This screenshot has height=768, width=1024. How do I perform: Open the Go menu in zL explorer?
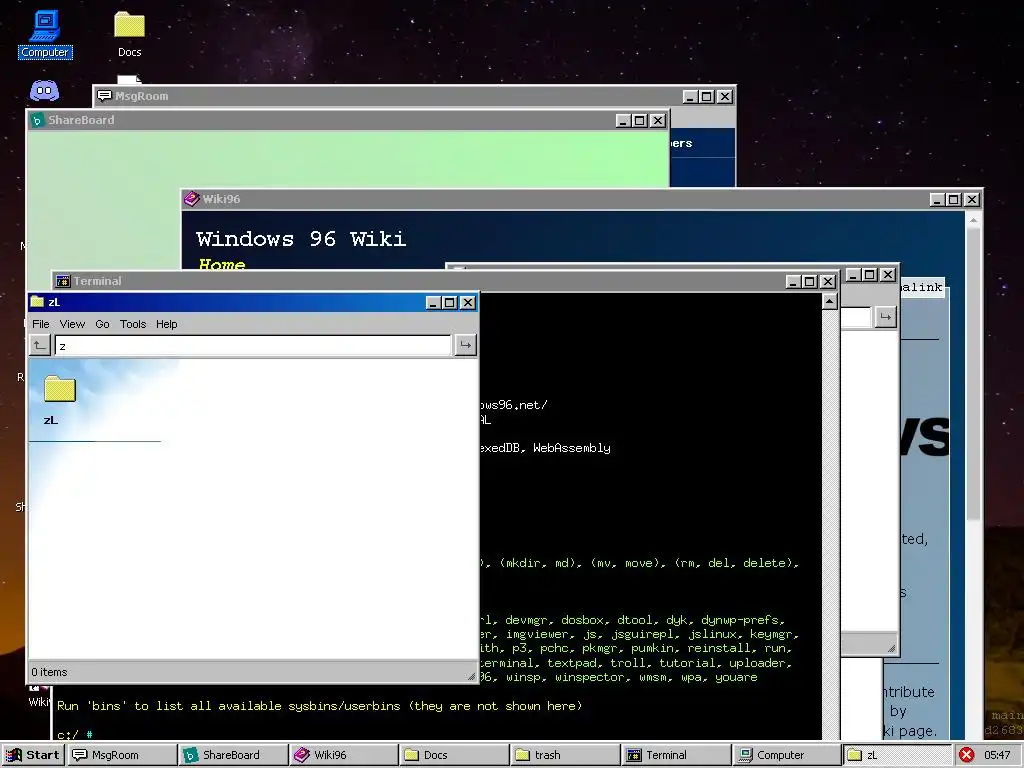[x=102, y=324]
